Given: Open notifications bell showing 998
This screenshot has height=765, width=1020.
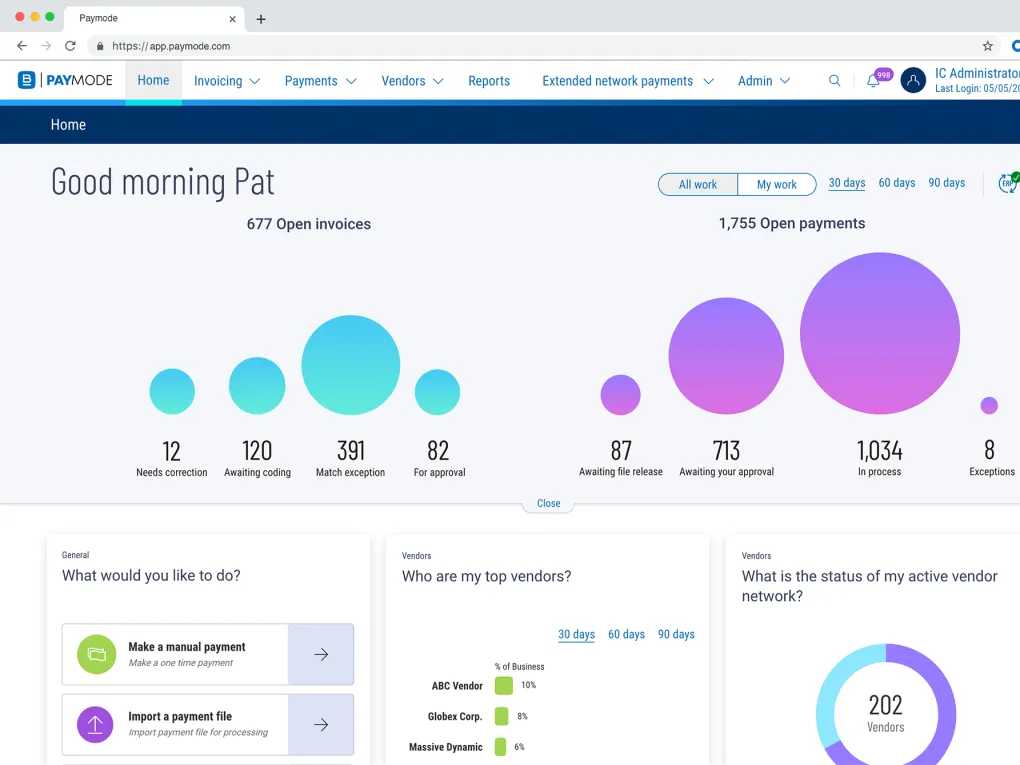Looking at the screenshot, I should pos(873,81).
